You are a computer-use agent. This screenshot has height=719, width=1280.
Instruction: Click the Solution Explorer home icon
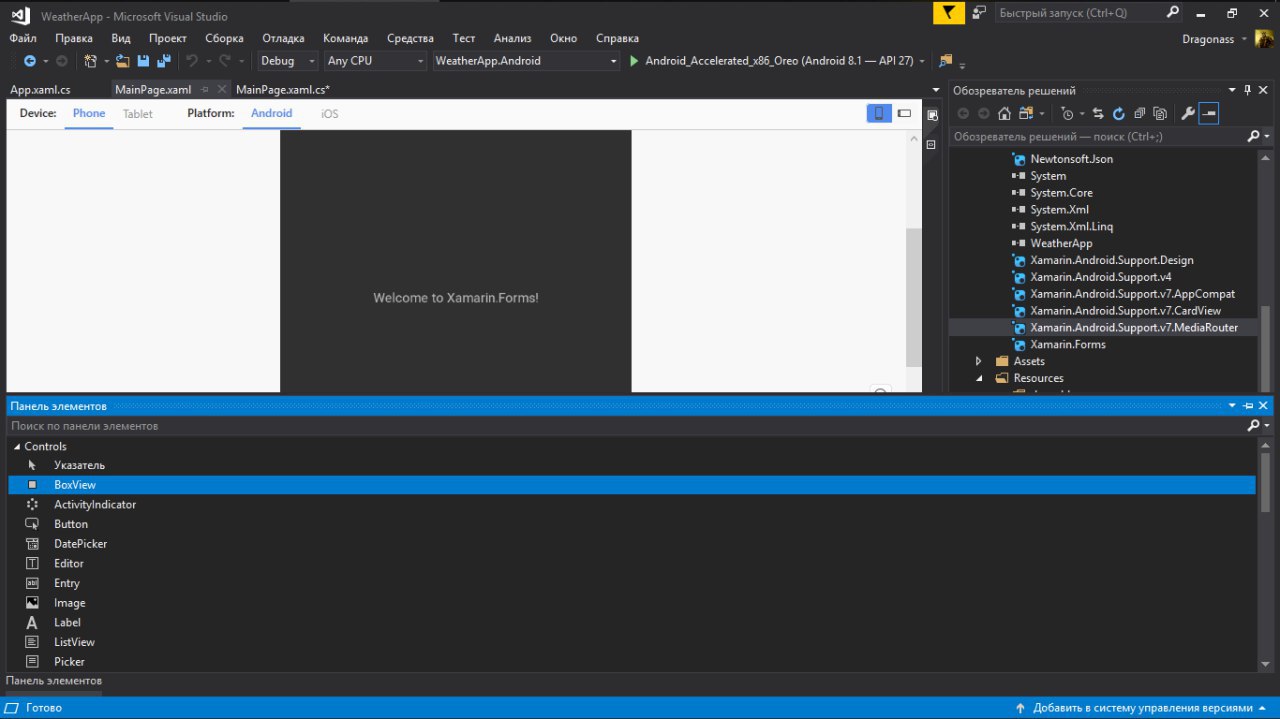click(1004, 114)
